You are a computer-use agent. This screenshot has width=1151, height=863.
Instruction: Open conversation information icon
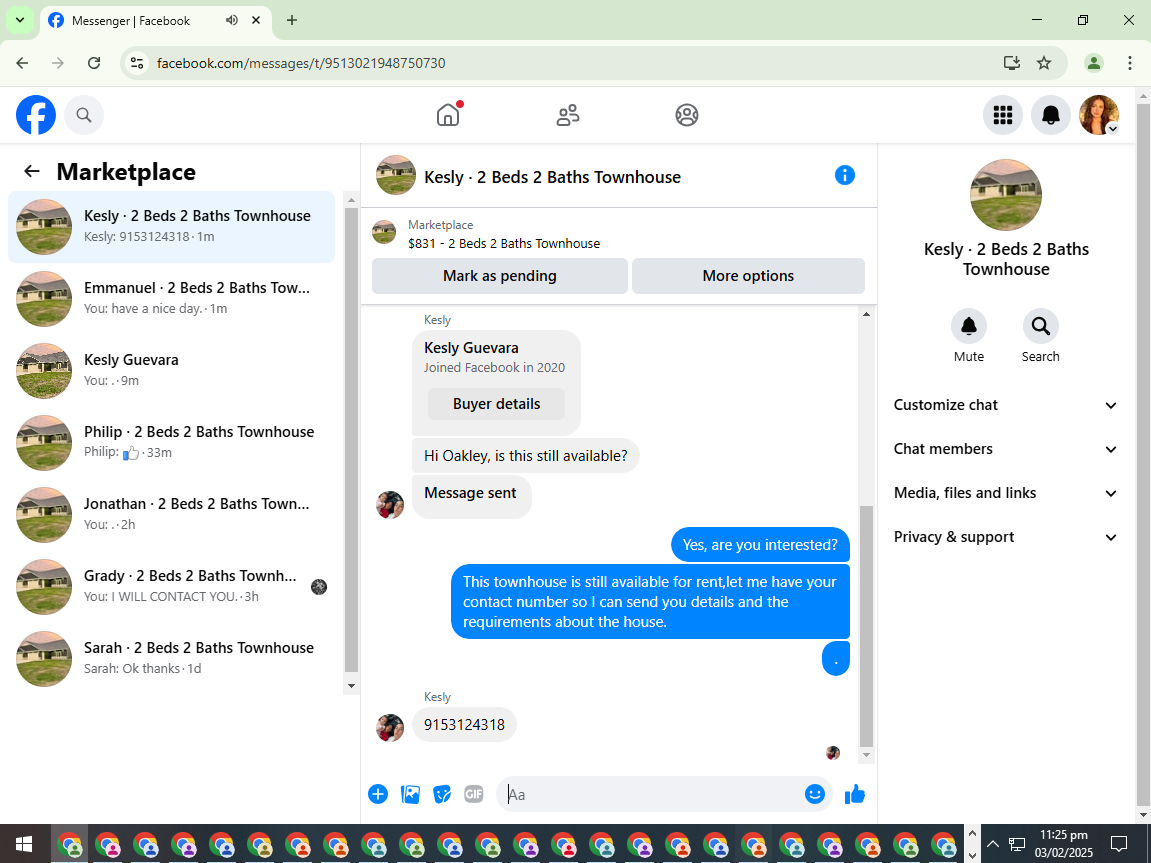click(x=845, y=175)
